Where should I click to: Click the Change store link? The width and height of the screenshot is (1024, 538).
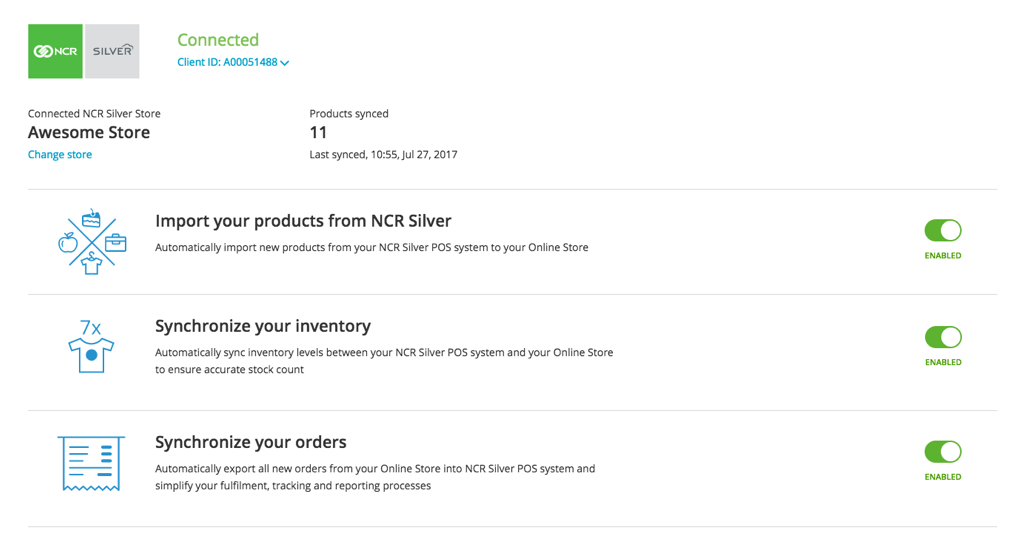pyautogui.click(x=59, y=155)
